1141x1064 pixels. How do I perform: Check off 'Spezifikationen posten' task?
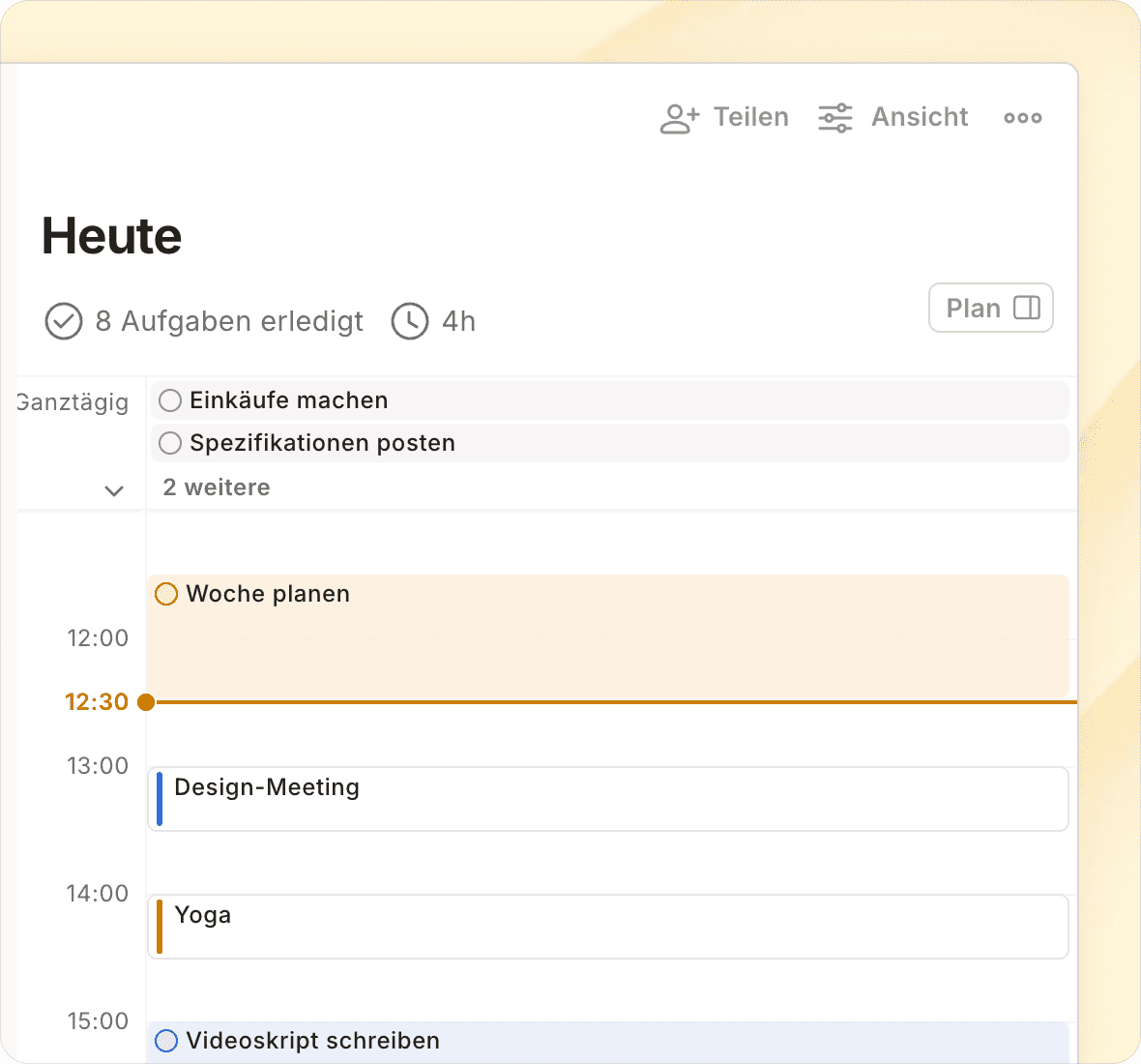click(x=170, y=443)
